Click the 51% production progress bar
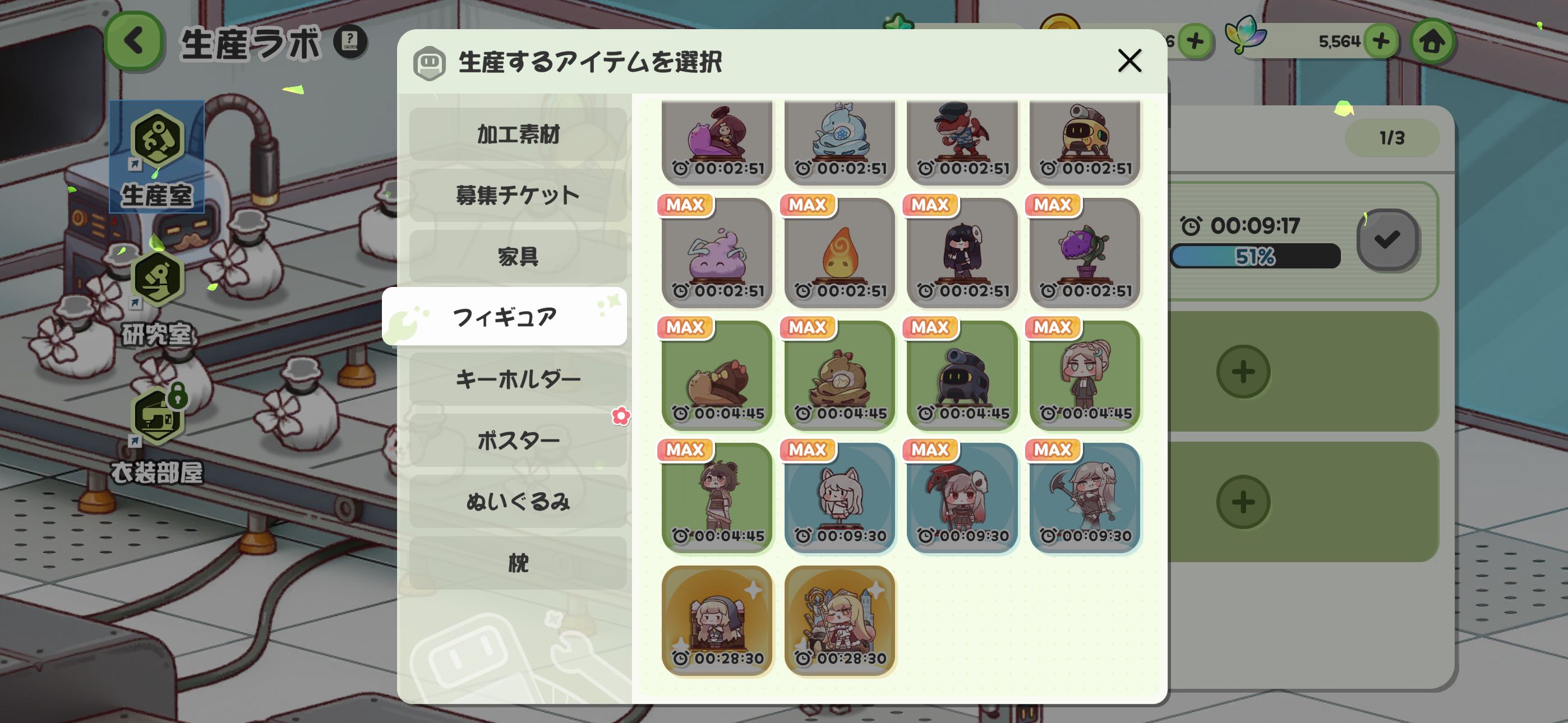1568x723 pixels. pos(1255,256)
